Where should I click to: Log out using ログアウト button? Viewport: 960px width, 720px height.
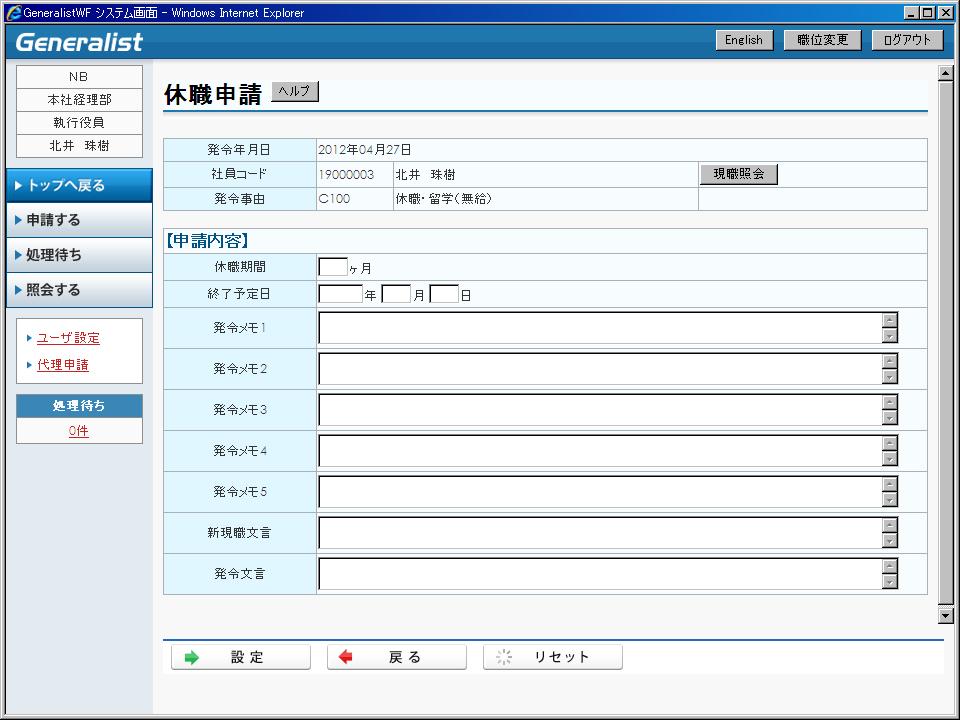[x=907, y=40]
